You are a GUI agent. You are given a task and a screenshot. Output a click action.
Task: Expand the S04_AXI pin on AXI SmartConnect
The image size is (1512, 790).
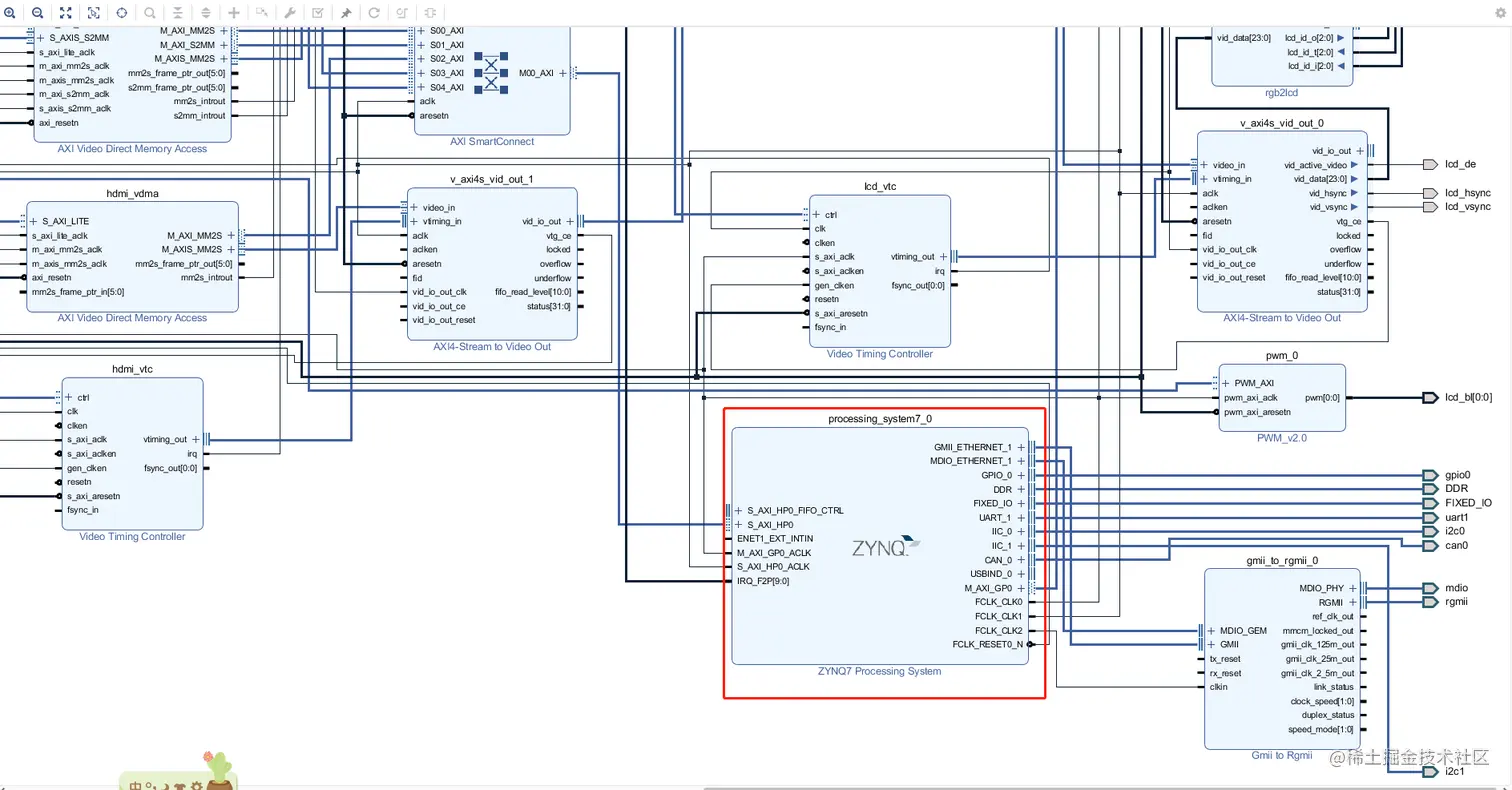(422, 87)
